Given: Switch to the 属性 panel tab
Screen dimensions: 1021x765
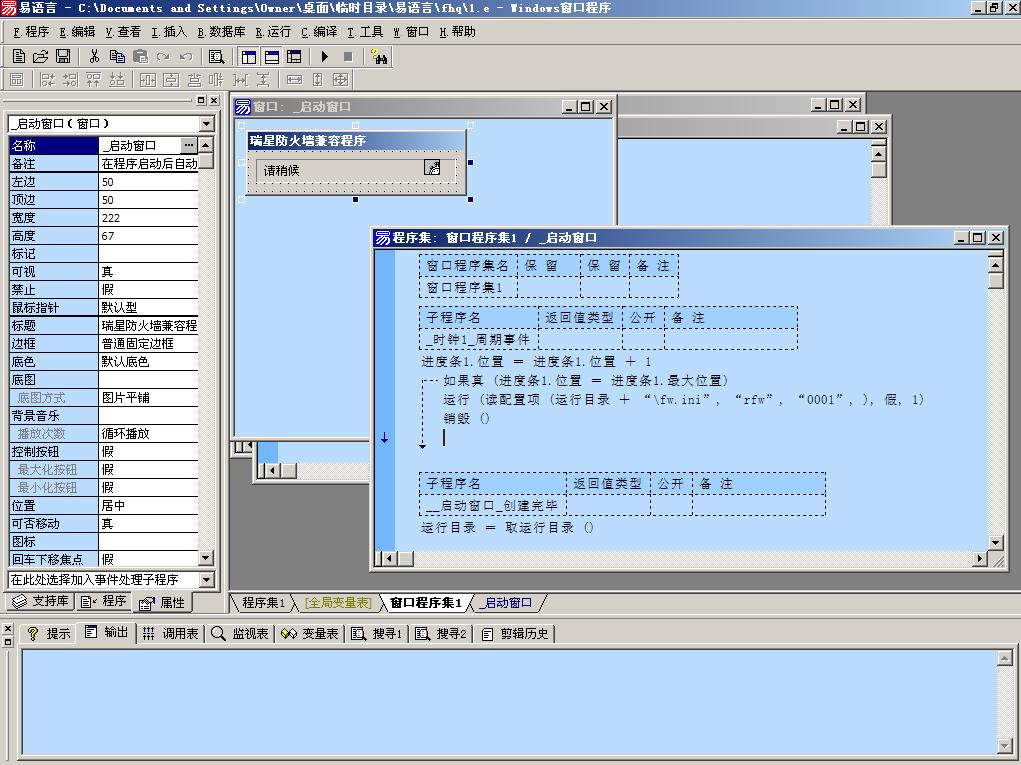Looking at the screenshot, I should click(x=163, y=603).
